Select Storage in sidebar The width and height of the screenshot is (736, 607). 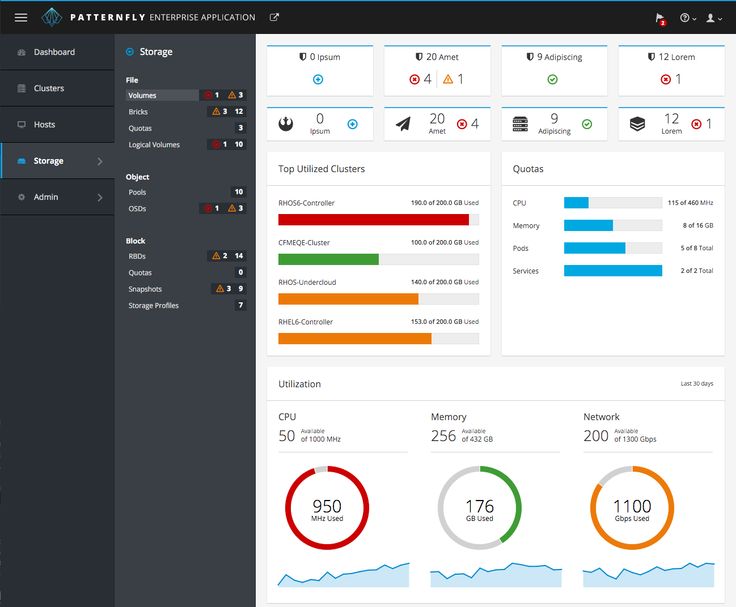pyautogui.click(x=57, y=161)
